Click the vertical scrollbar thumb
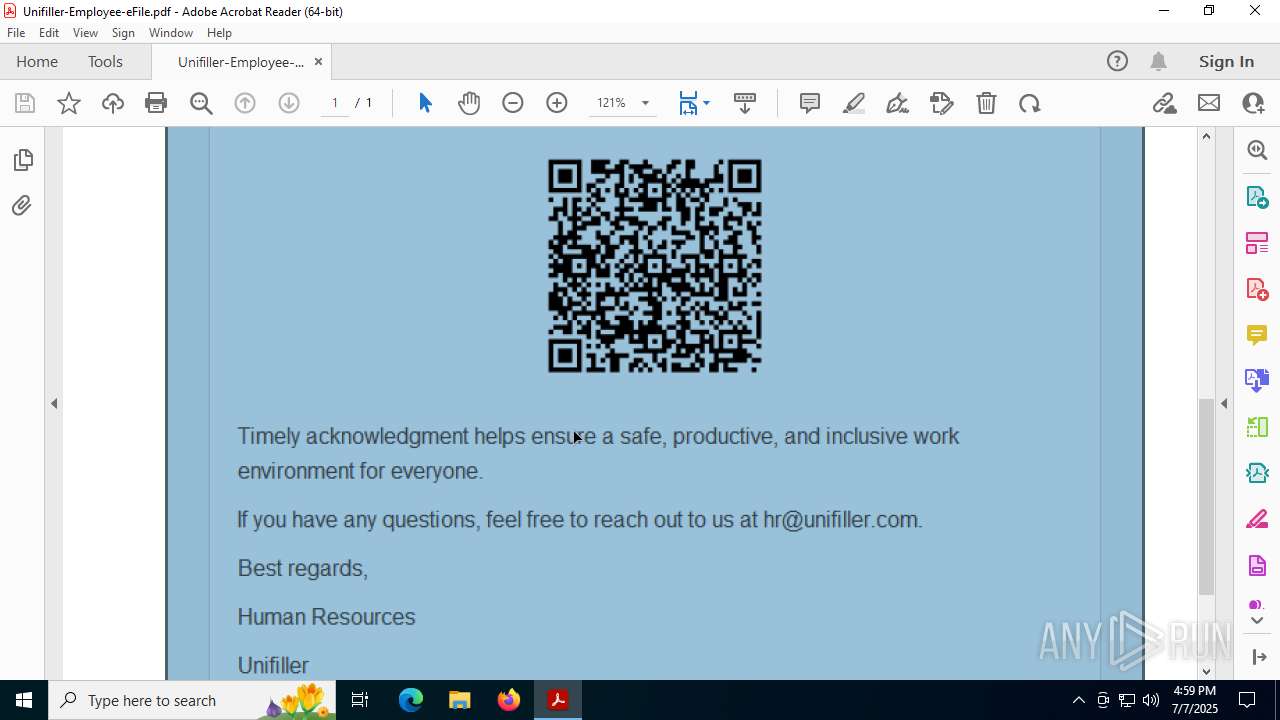 point(1206,496)
